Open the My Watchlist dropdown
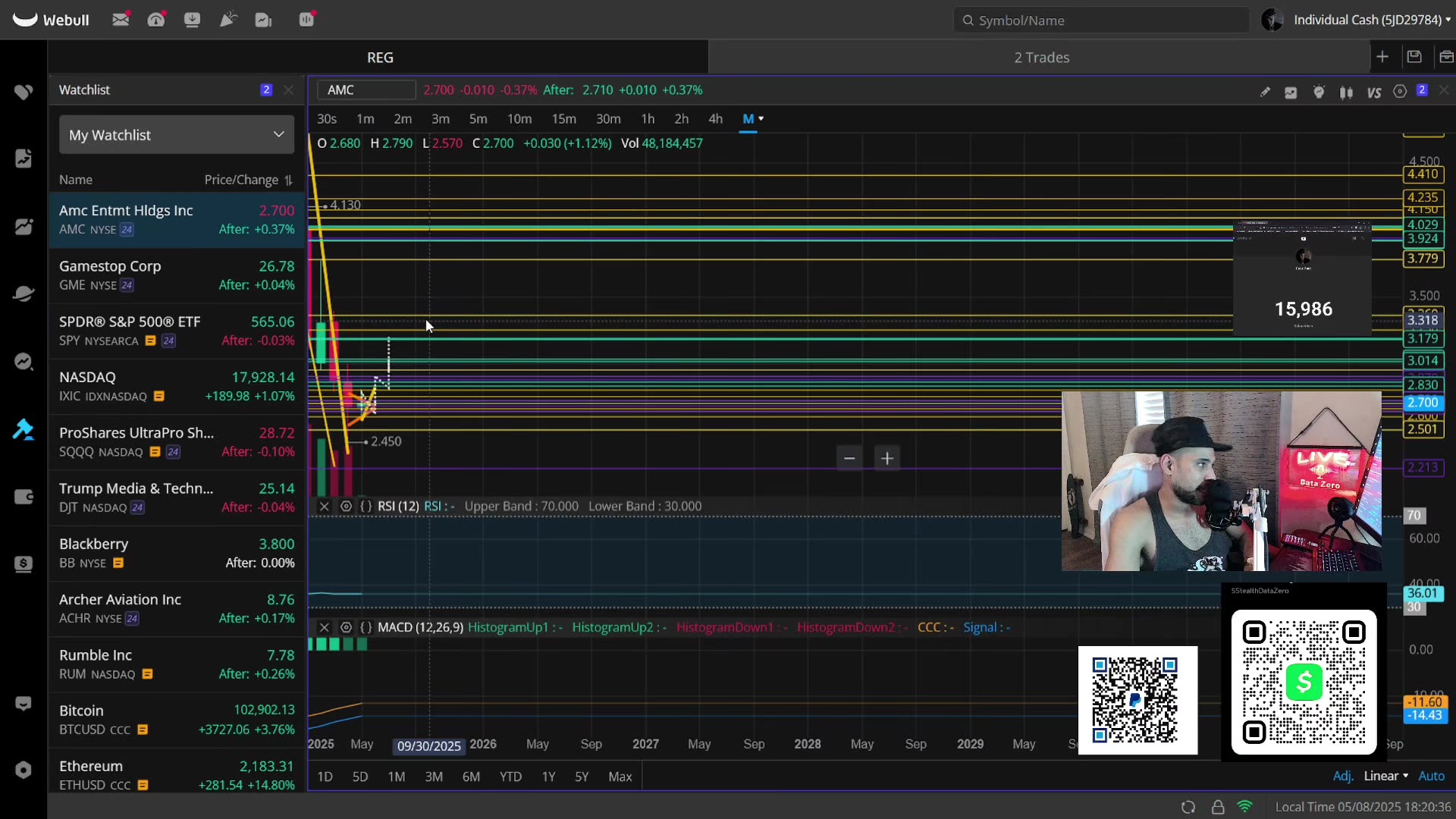Screen dimensions: 1456x819 point(176,134)
